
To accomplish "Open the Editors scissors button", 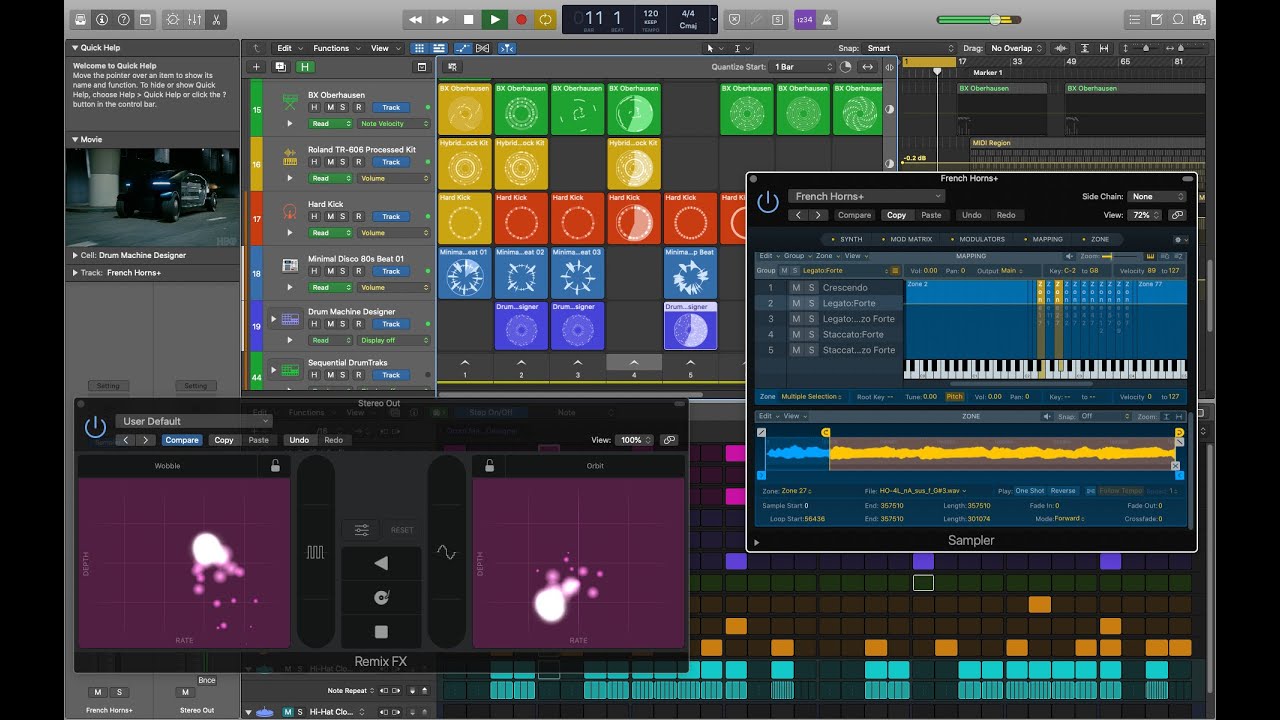I will (217, 19).
